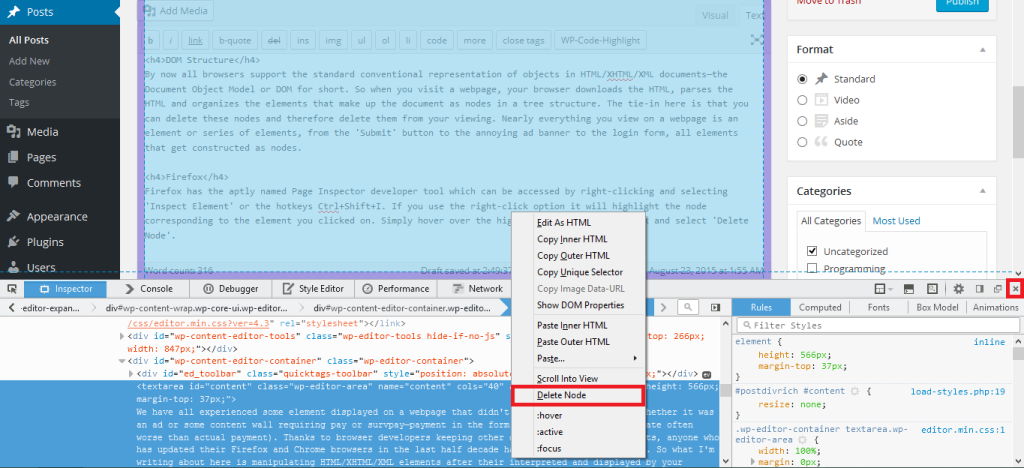The height and width of the screenshot is (468, 1024).
Task: Expand the margin property in Rules
Action: pos(753,462)
